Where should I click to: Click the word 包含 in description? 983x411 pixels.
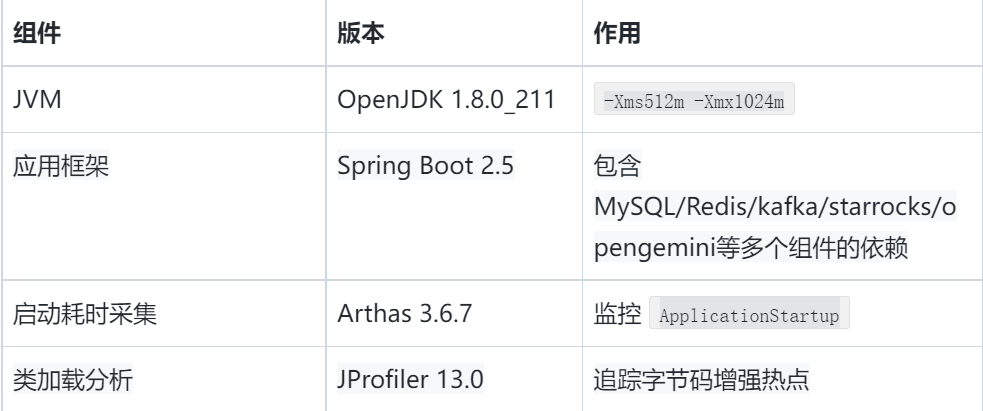coord(618,166)
